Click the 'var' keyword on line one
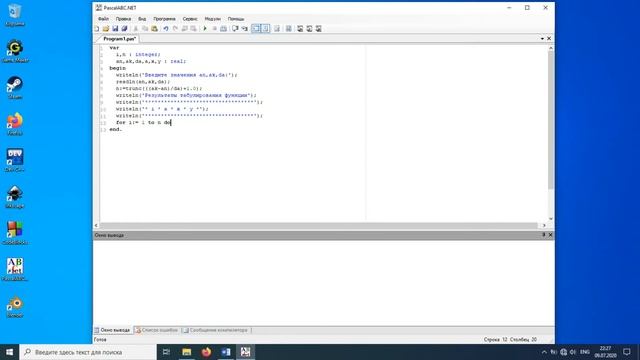Viewport: 640px width, 360px height. pyautogui.click(x=114, y=48)
